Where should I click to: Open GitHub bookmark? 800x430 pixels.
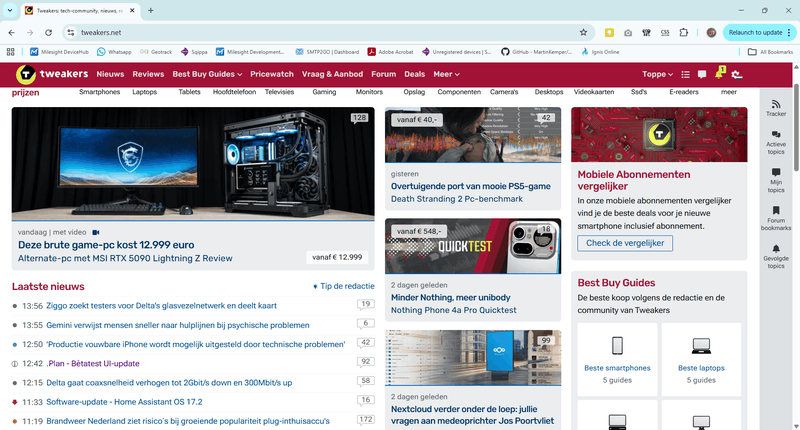tap(536, 52)
